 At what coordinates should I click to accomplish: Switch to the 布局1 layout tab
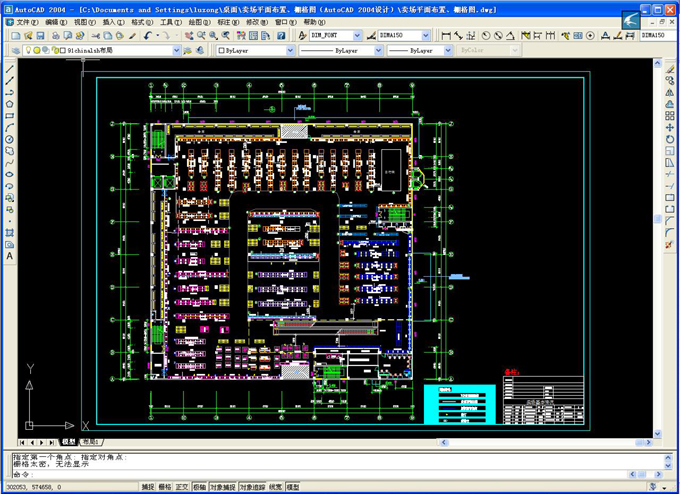pyautogui.click(x=91, y=441)
